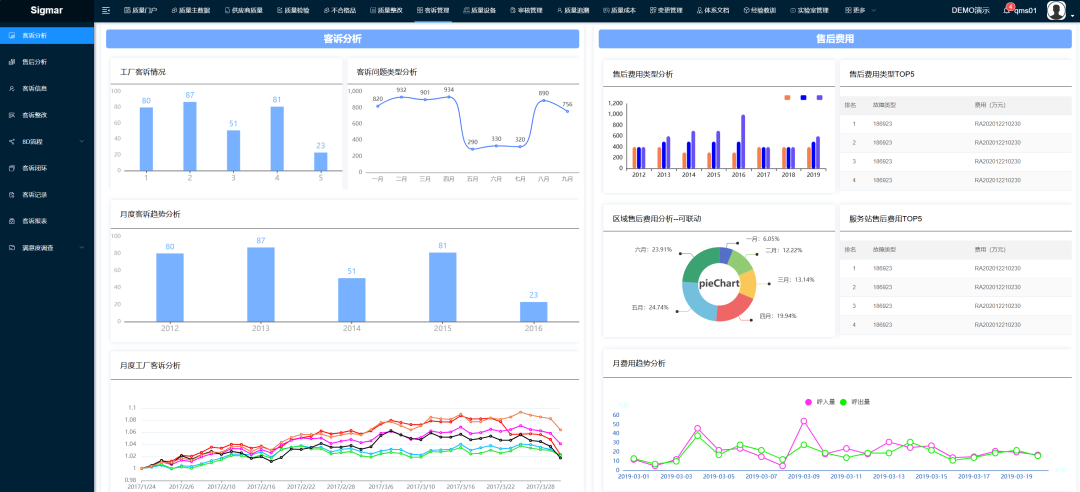This screenshot has height=492, width=1080.
Task: Open the 变更管理 top menu
Action: (666, 10)
